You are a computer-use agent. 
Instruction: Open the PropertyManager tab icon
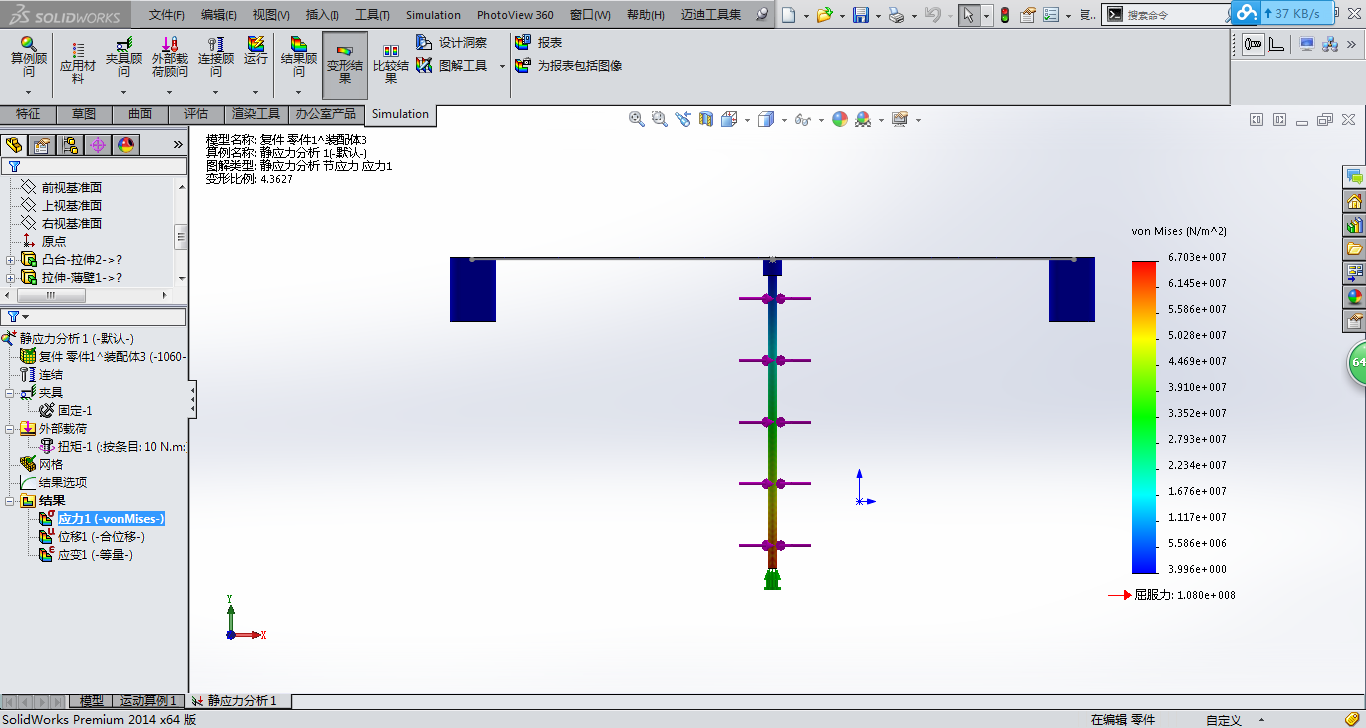[42, 145]
